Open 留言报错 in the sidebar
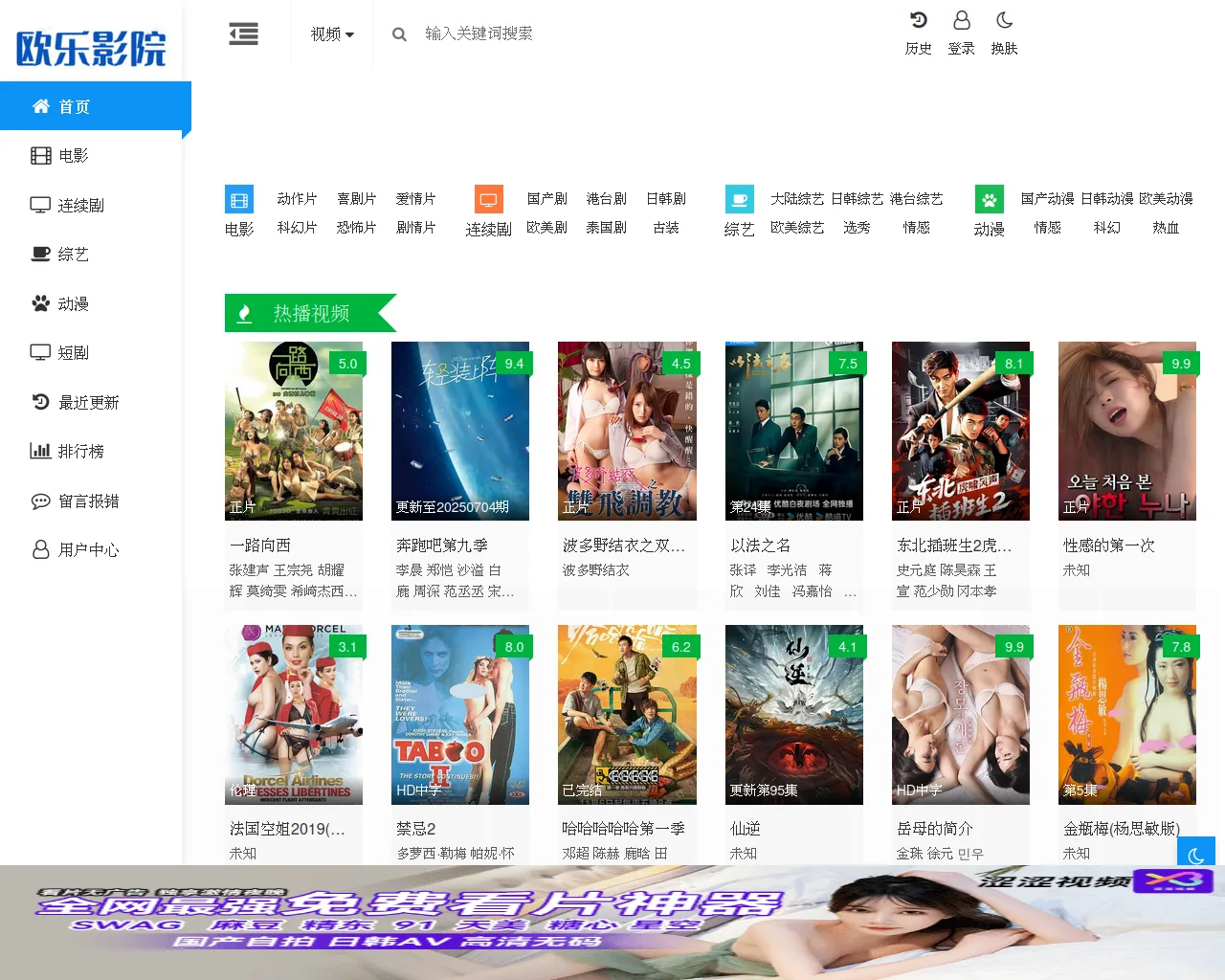Viewport: 1225px width, 980px height. [91, 501]
